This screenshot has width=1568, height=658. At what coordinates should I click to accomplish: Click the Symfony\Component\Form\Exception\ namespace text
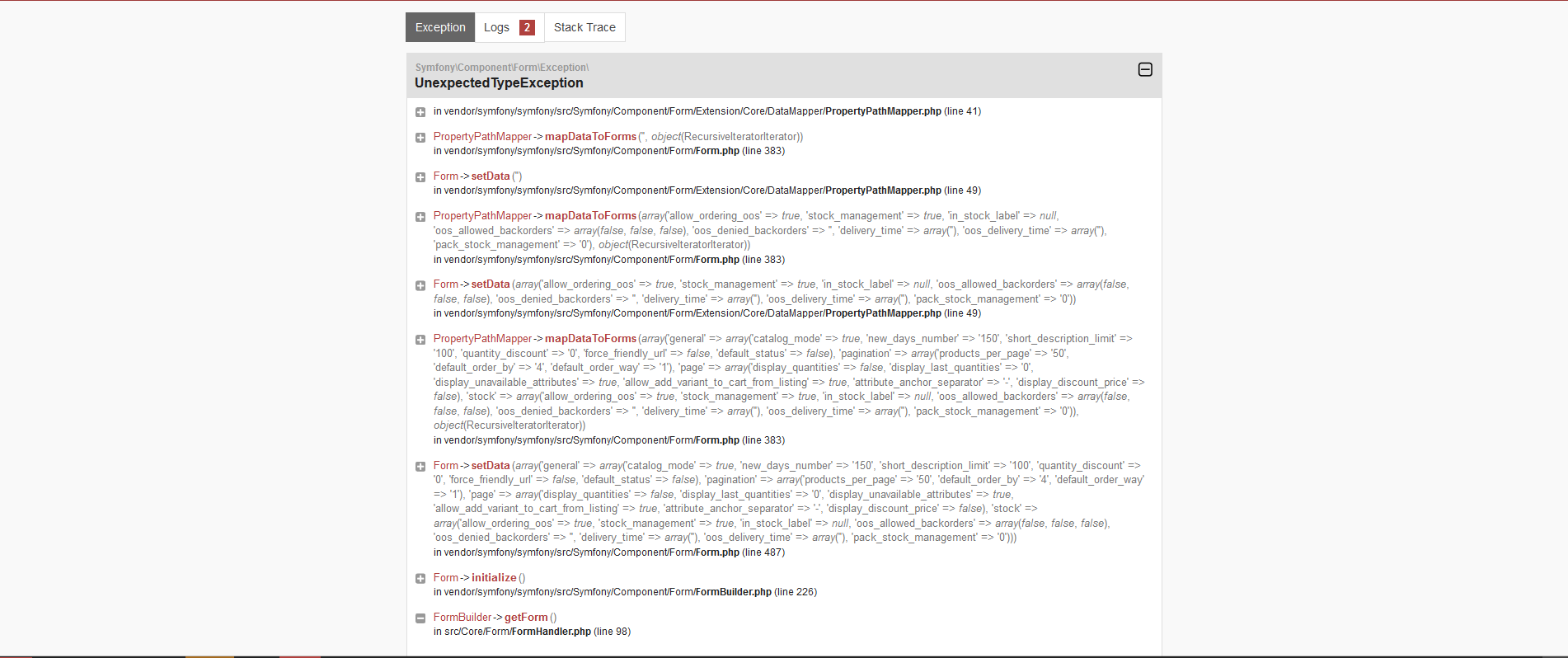[502, 68]
